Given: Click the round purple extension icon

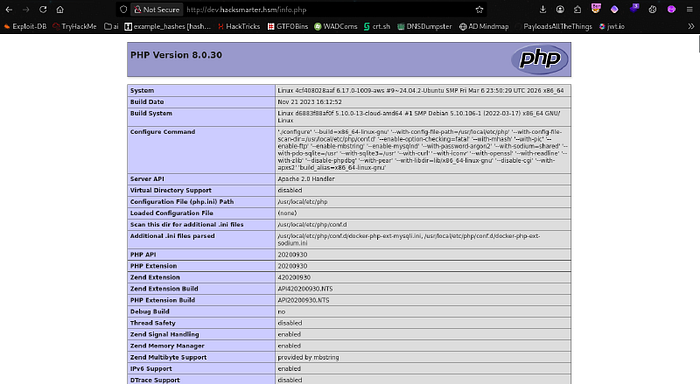Looking at the screenshot, I should (671, 9).
